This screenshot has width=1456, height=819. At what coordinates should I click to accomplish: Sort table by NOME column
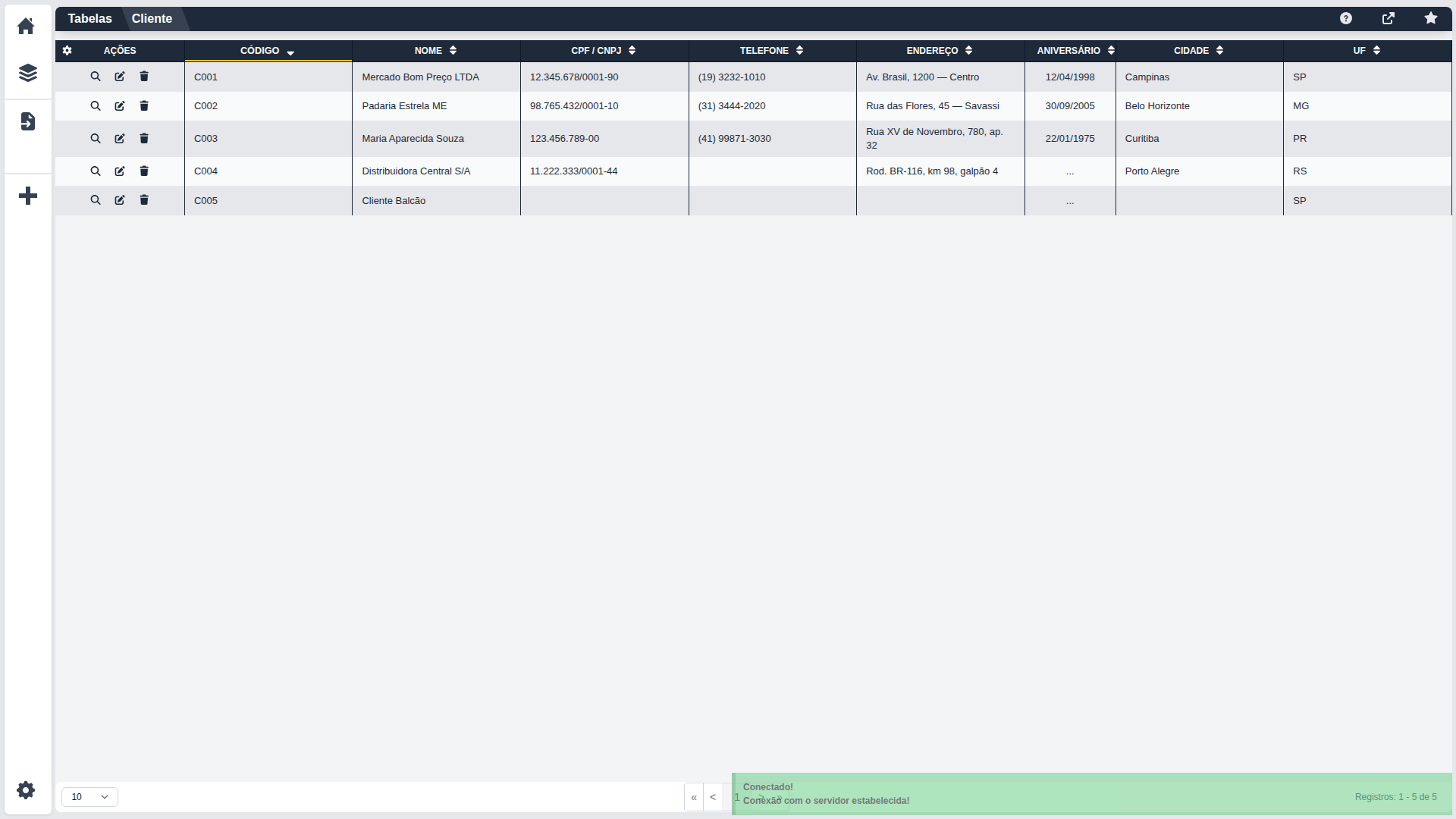point(436,50)
